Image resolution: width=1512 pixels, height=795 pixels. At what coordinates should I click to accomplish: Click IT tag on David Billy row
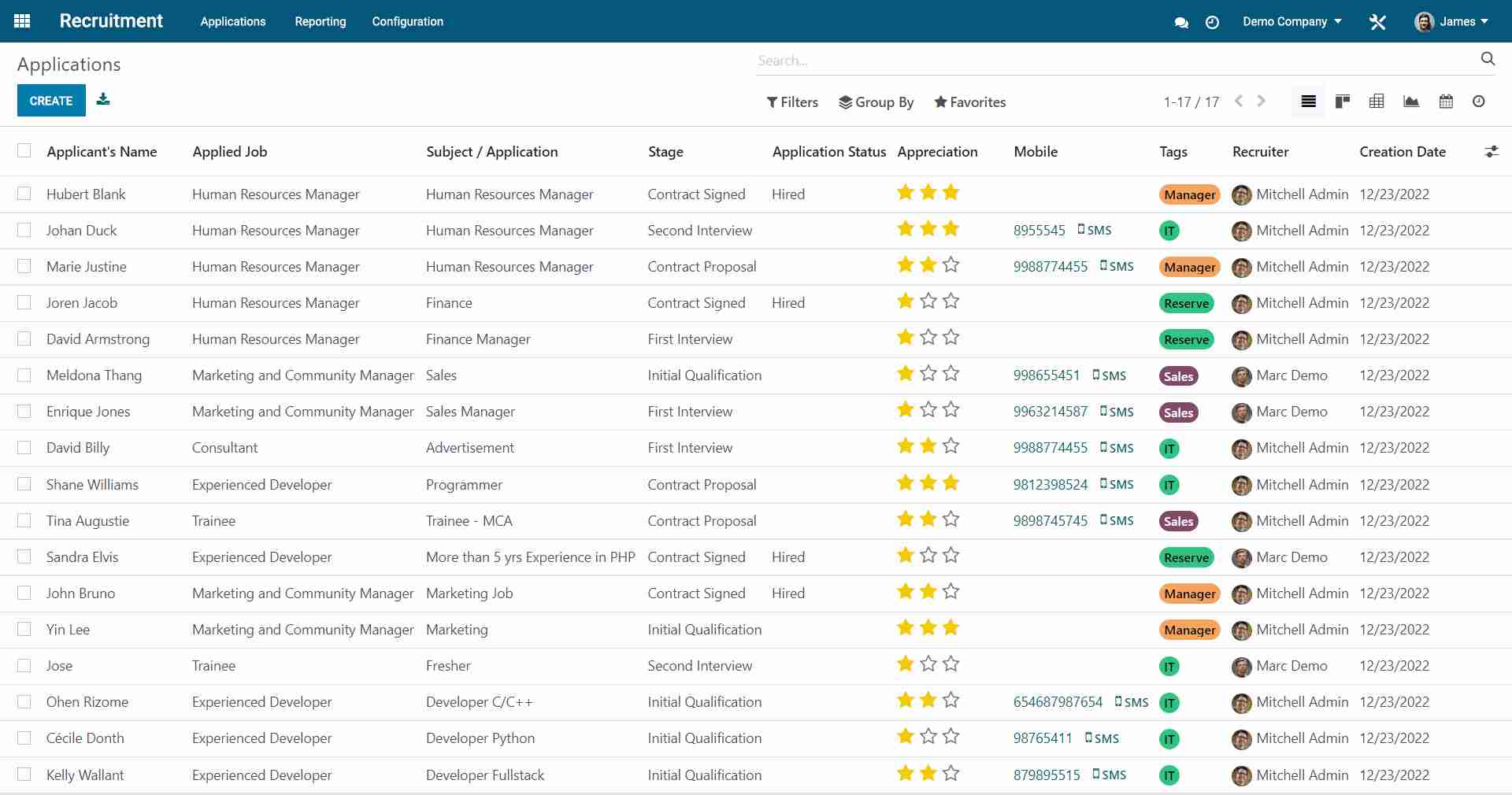click(1169, 449)
